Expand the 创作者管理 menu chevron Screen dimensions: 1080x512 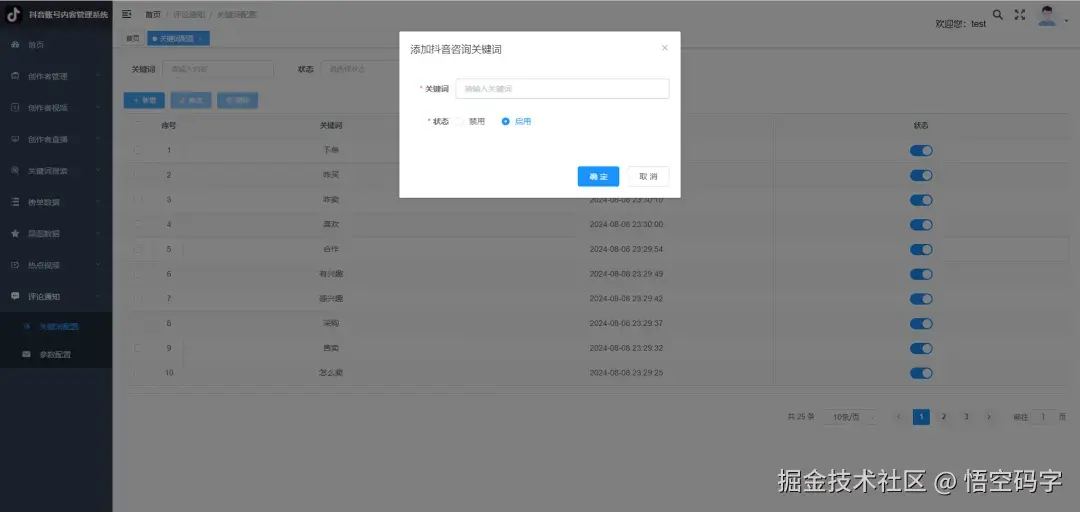click(98, 76)
